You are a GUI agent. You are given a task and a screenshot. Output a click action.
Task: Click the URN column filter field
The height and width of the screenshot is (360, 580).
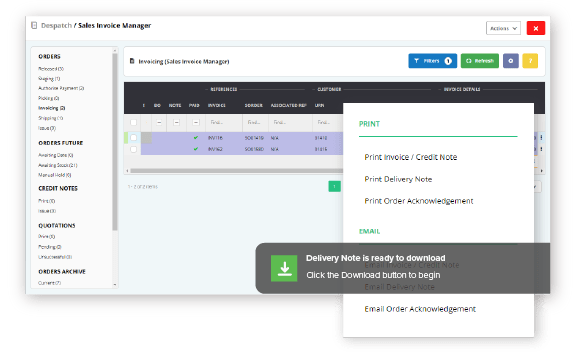tap(328, 122)
